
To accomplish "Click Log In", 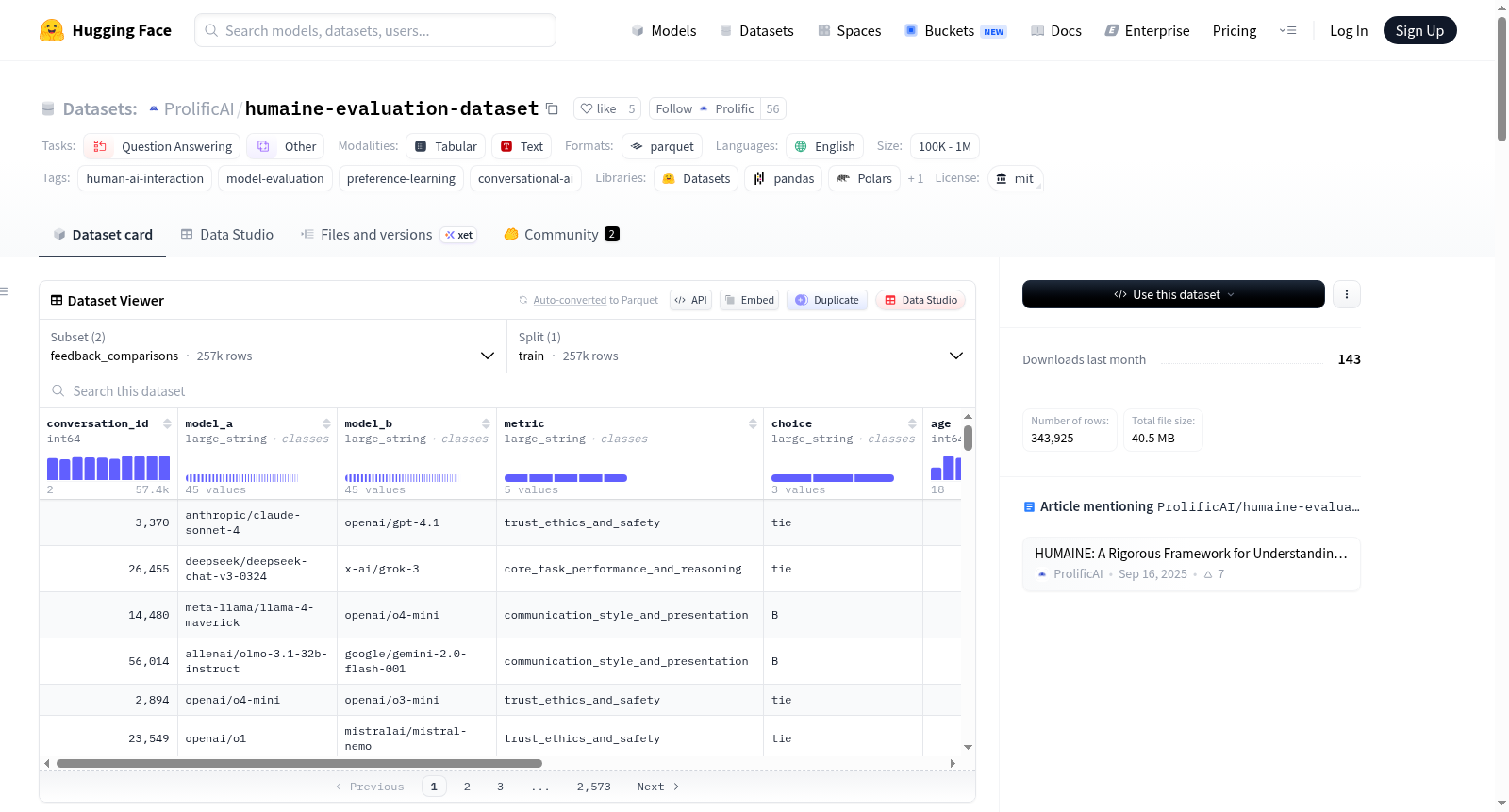I will tap(1349, 30).
